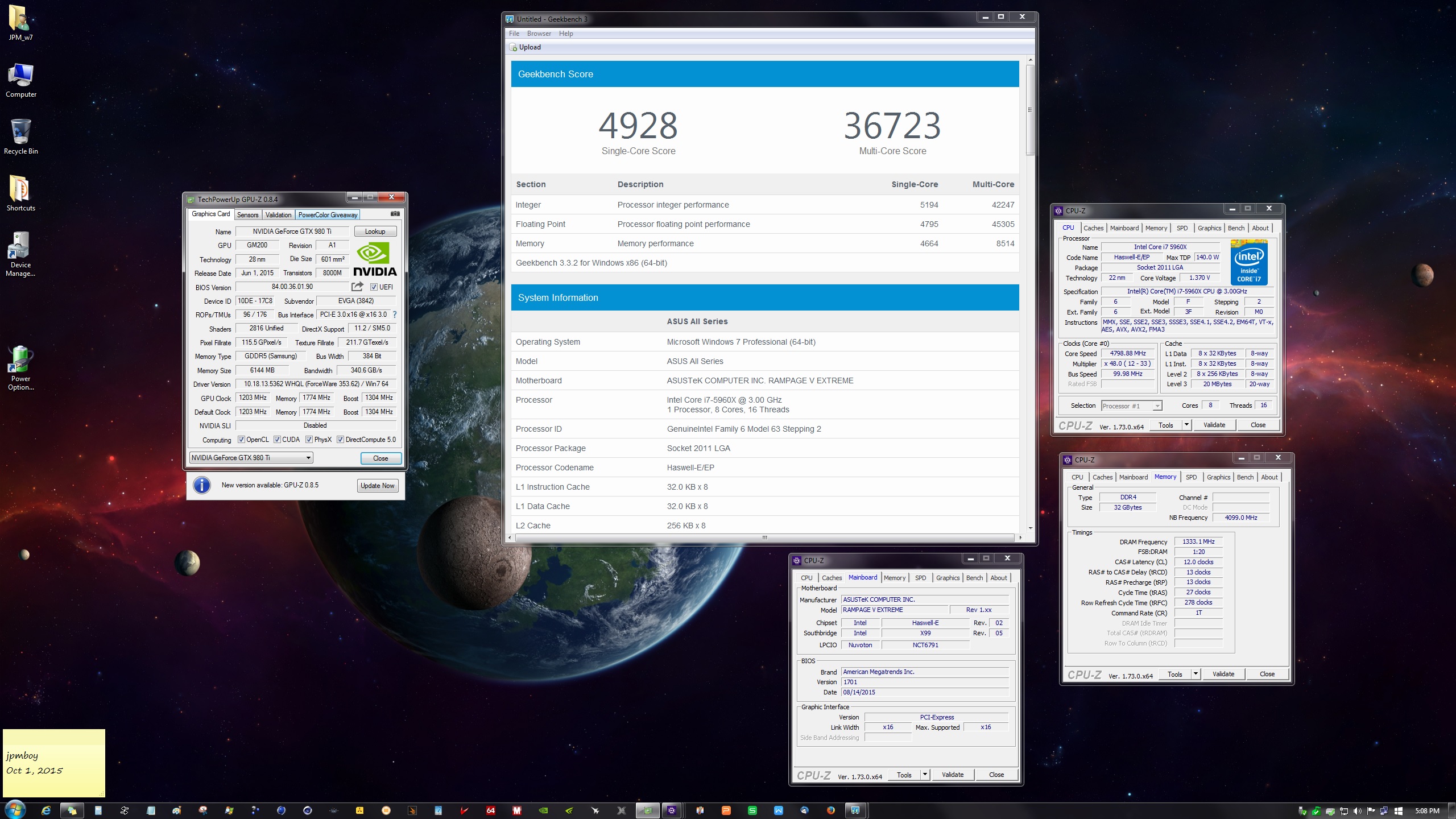Click Update Now for GPU-Z 0.8.5
The image size is (1456, 819).
pyautogui.click(x=378, y=486)
